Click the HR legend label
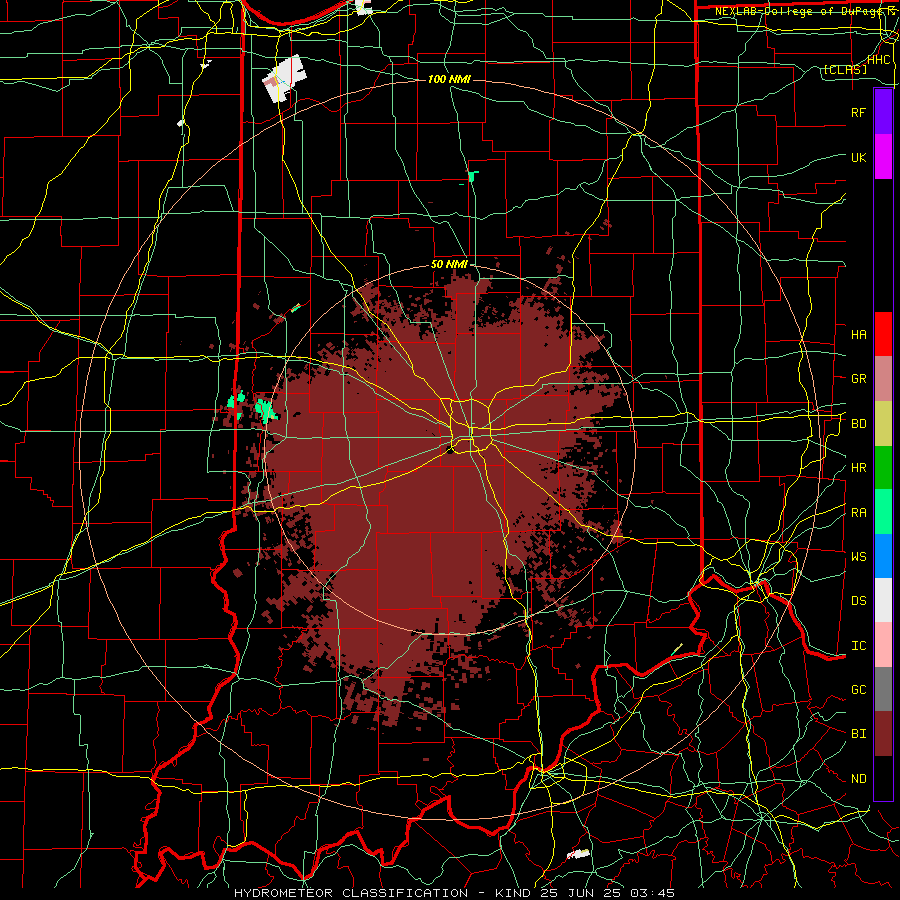The height and width of the screenshot is (900, 900). (x=858, y=468)
